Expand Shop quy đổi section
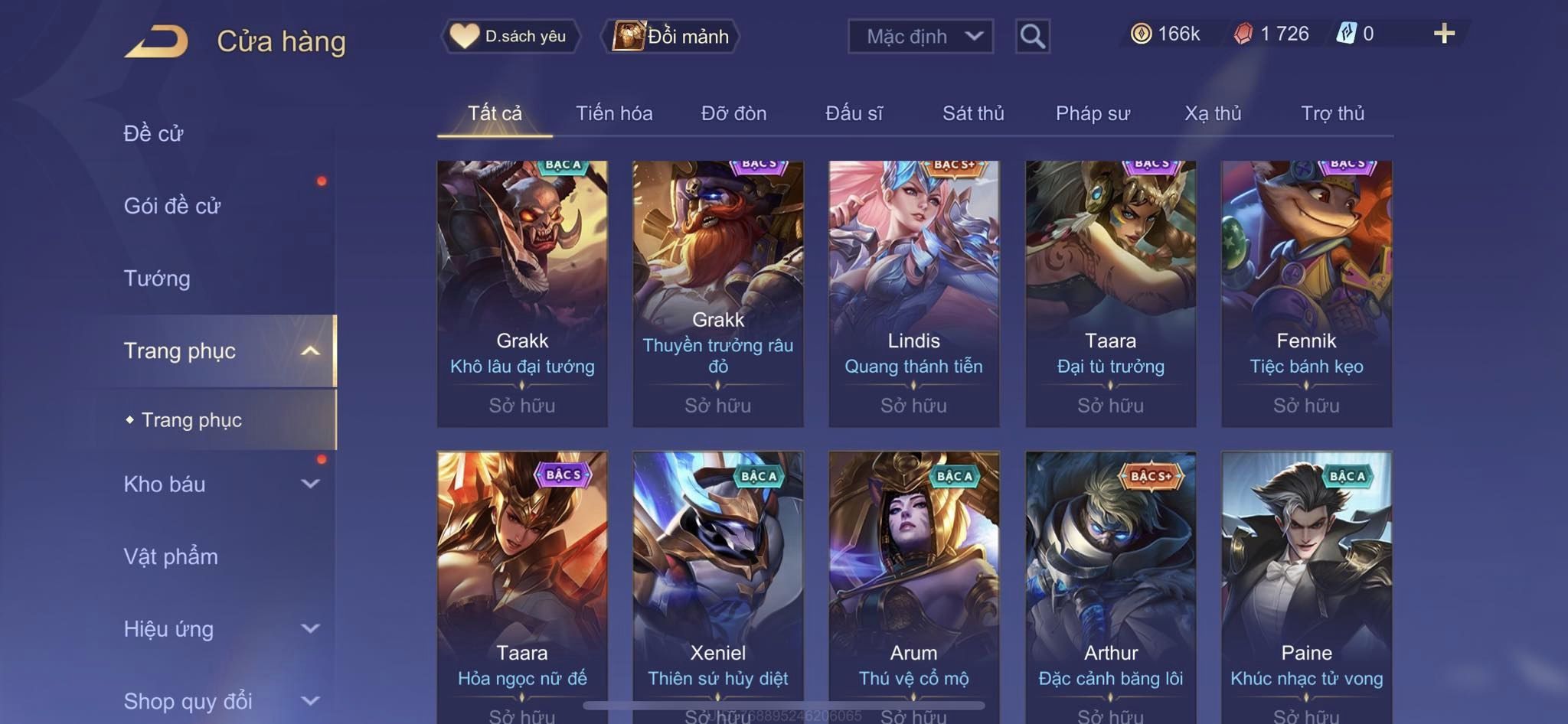Image resolution: width=1568 pixels, height=724 pixels. tap(310, 700)
